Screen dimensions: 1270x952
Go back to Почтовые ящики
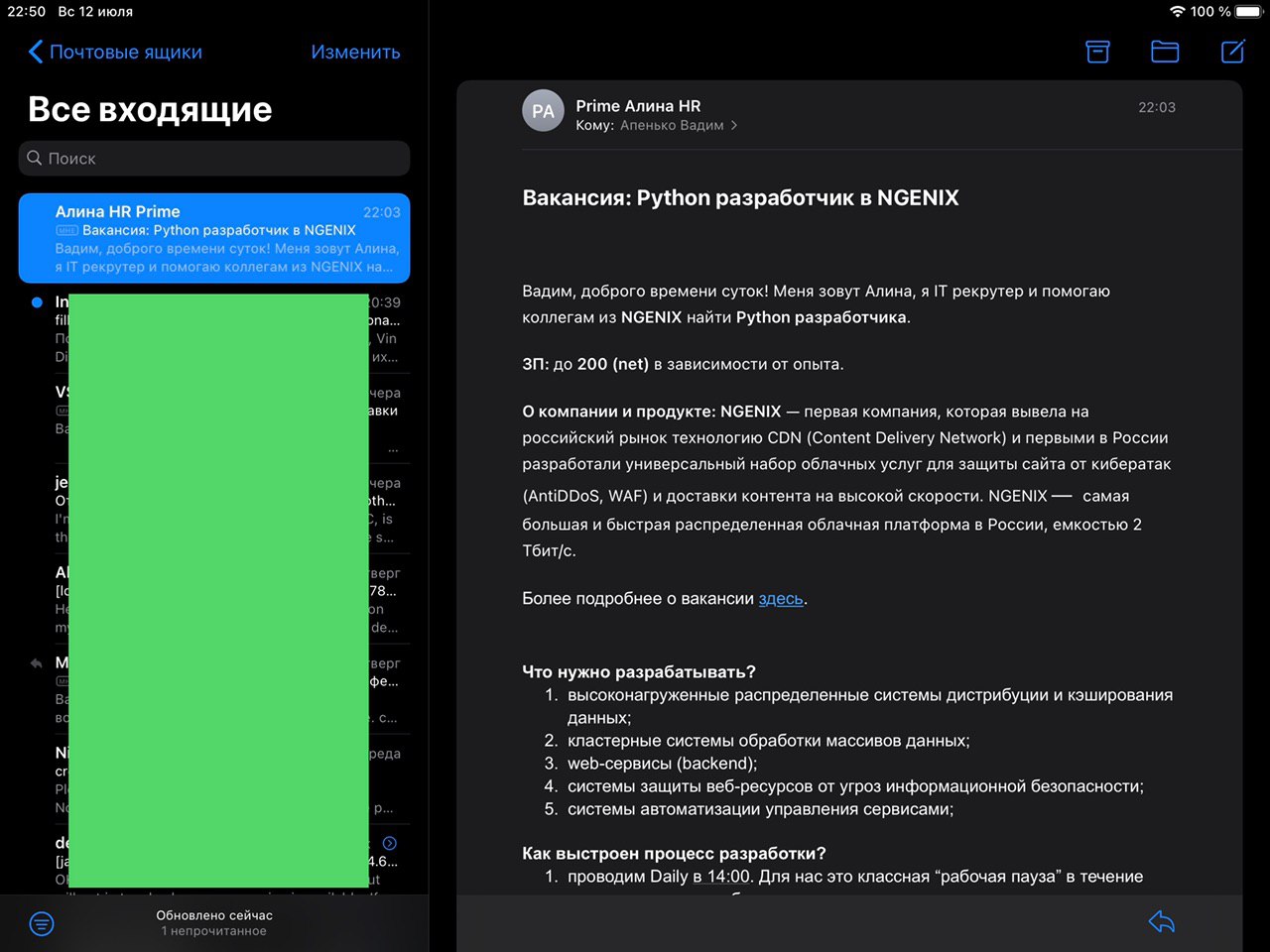click(x=115, y=52)
